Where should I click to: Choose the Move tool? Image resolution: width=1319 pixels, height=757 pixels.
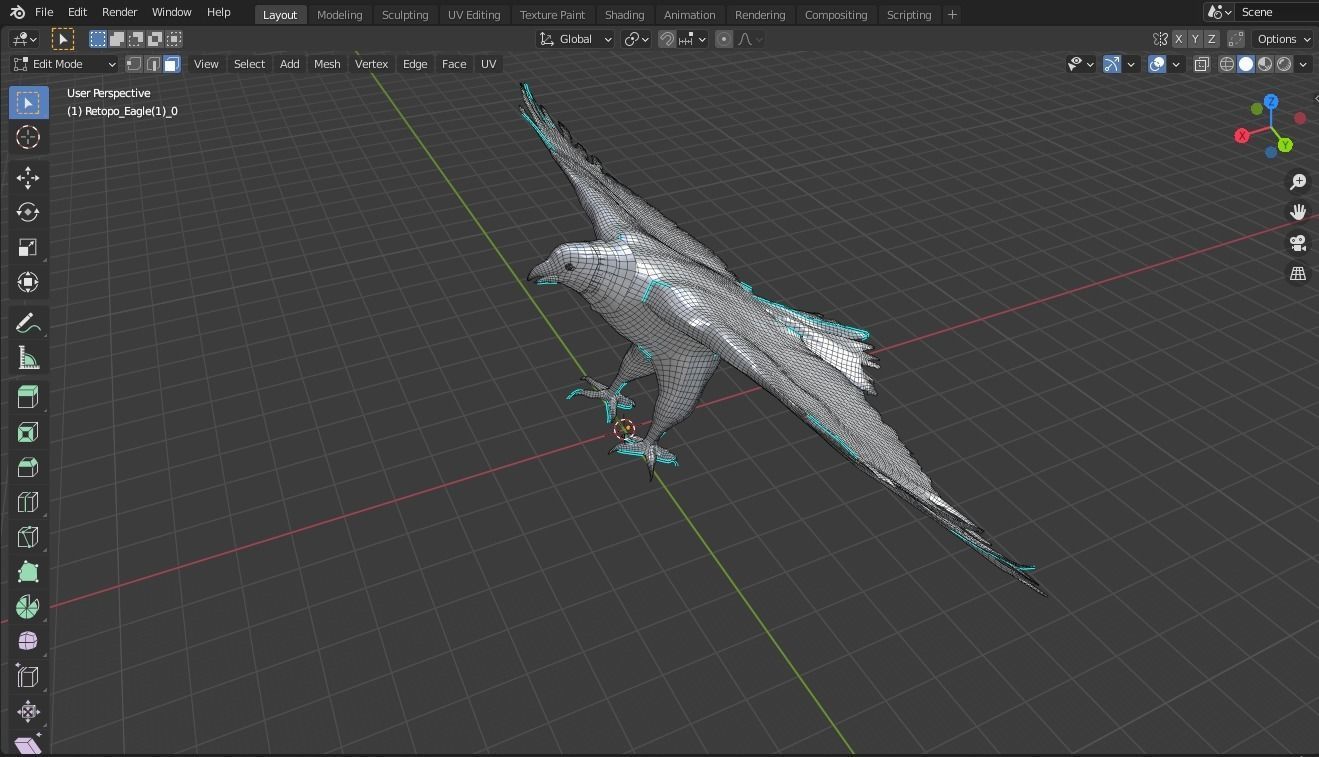click(28, 178)
